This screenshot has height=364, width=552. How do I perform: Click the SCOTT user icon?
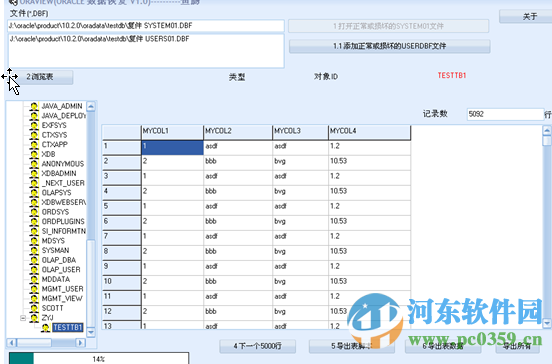pyautogui.click(x=34, y=308)
